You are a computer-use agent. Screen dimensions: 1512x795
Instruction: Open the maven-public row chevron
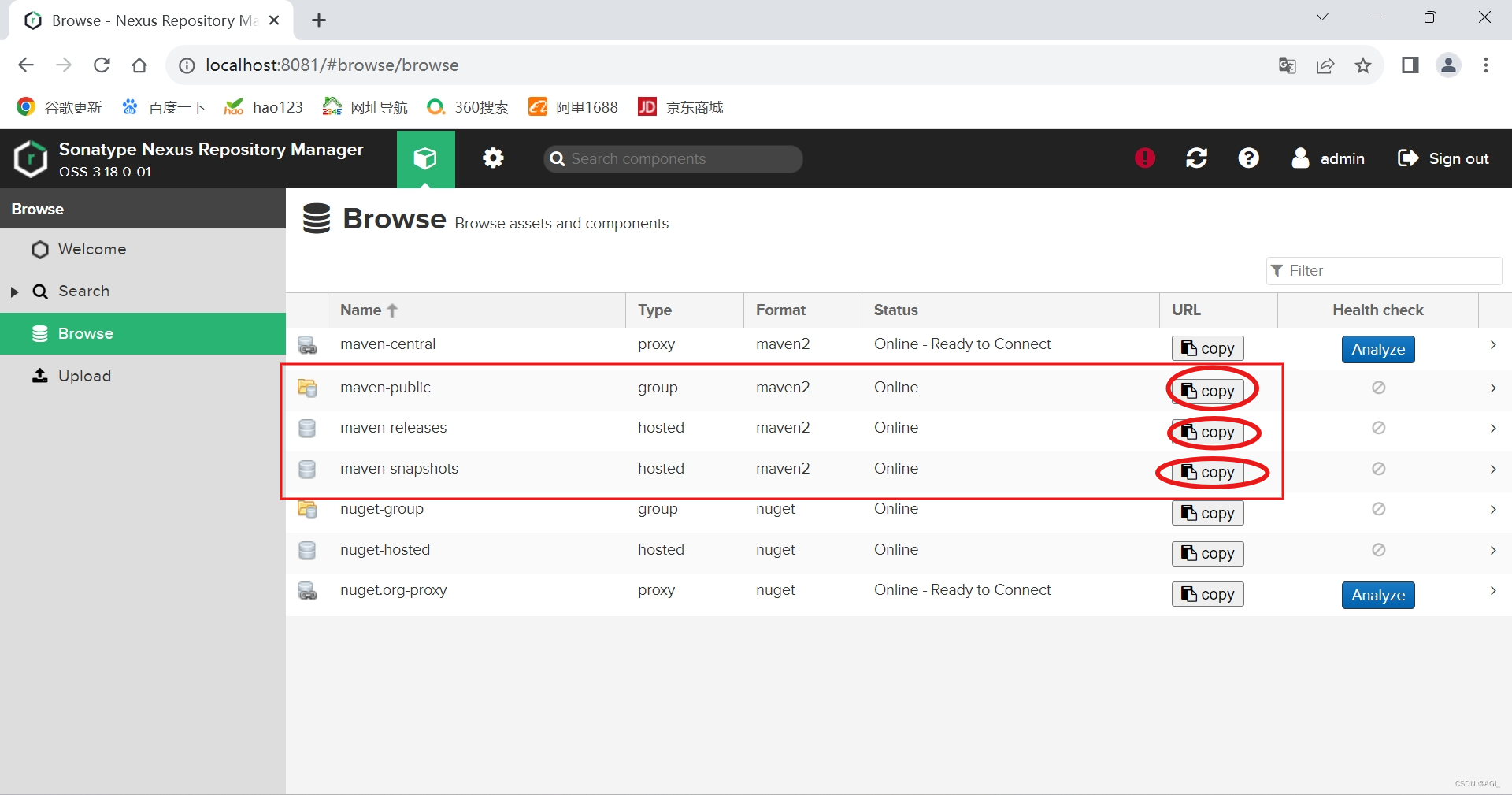(1493, 388)
